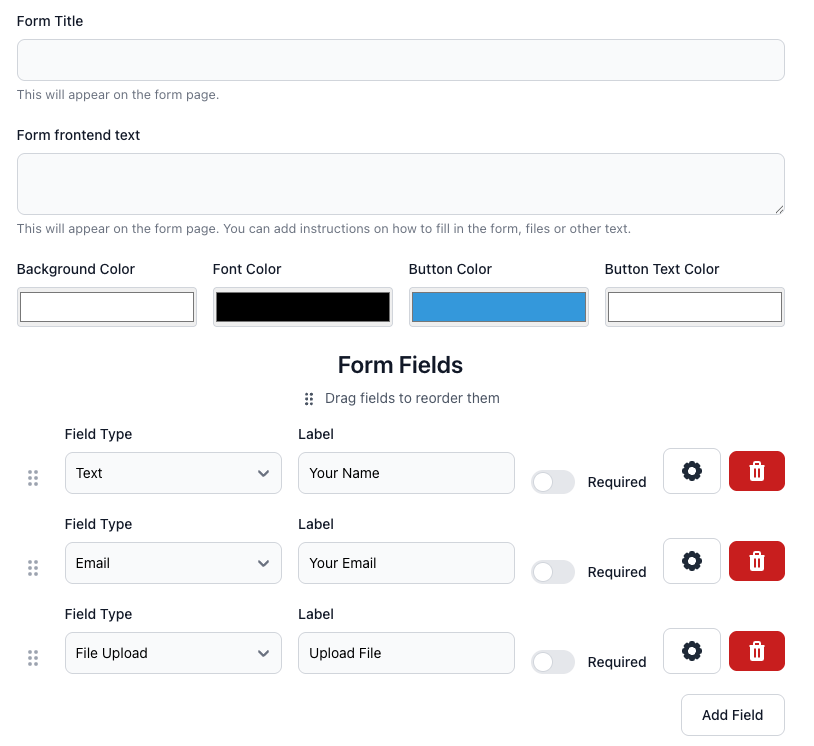The height and width of the screenshot is (746, 814).
Task: Focus the Form Title input
Action: [x=401, y=60]
